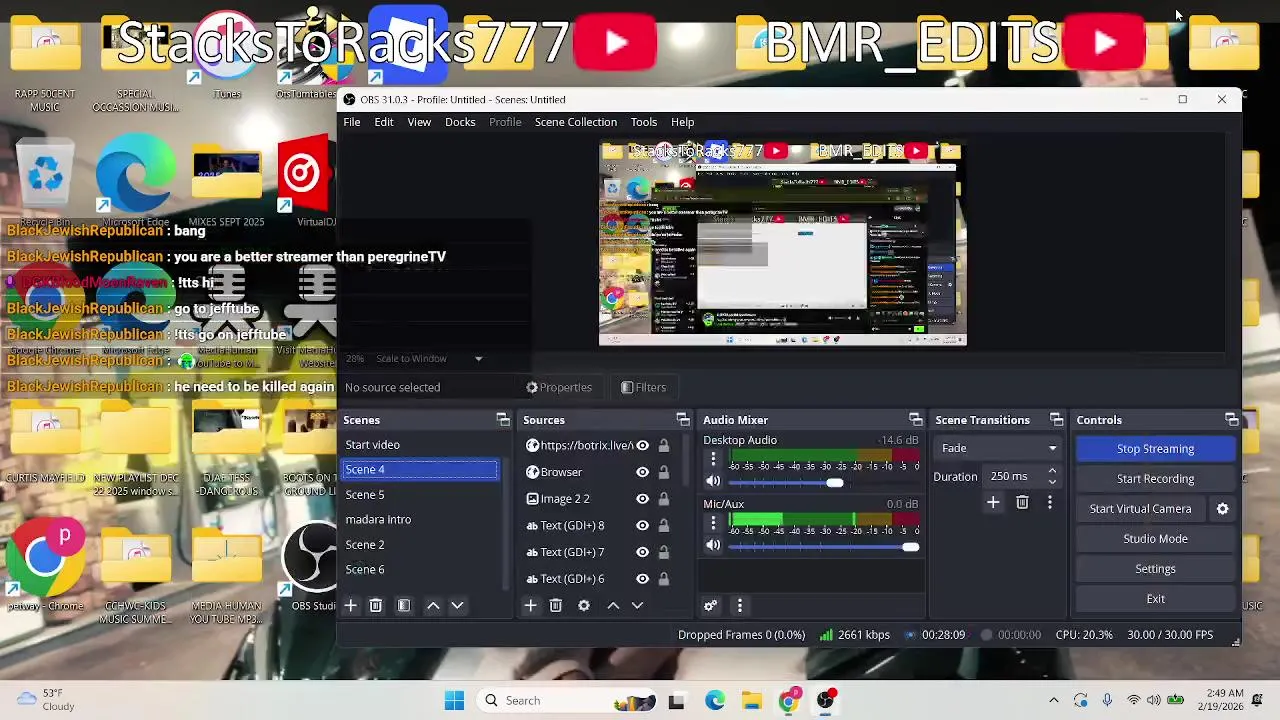The height and width of the screenshot is (720, 1280).
Task: Hide the Image 2 2 source
Action: [643, 499]
